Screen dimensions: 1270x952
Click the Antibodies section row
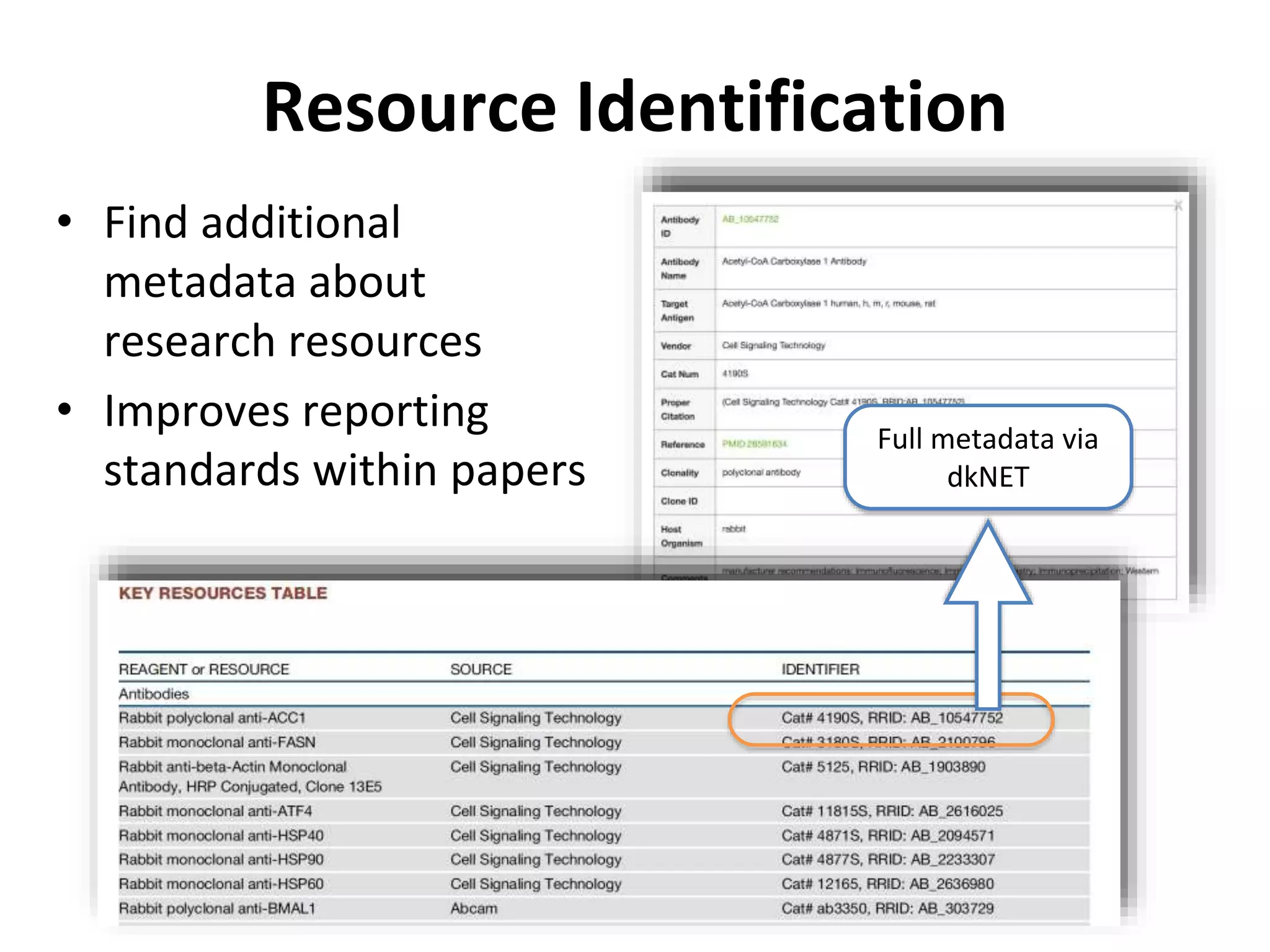[x=603, y=694]
